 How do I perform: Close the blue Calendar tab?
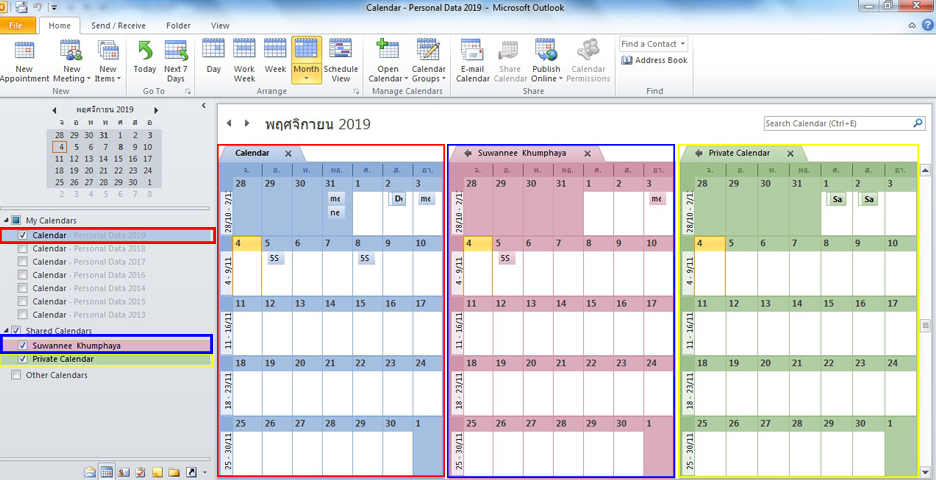point(288,153)
